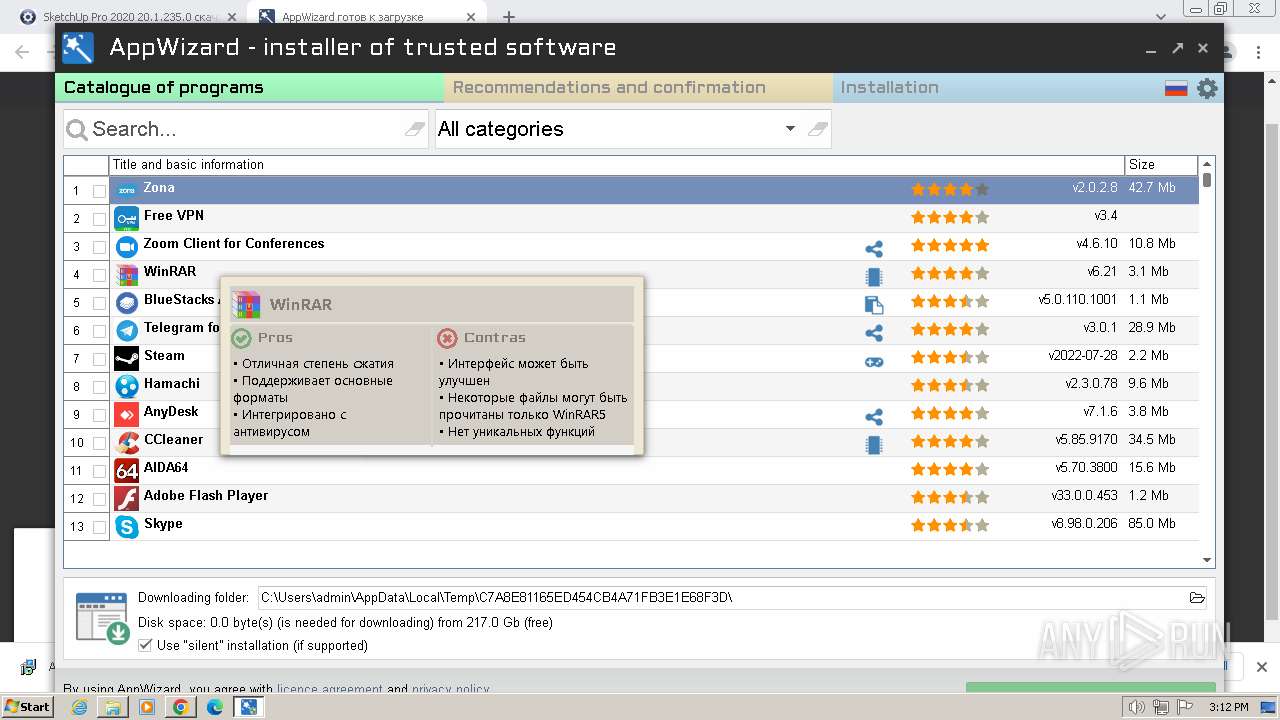Click share category icon in Zoom row
The image size is (1280, 720).
pyautogui.click(x=874, y=249)
